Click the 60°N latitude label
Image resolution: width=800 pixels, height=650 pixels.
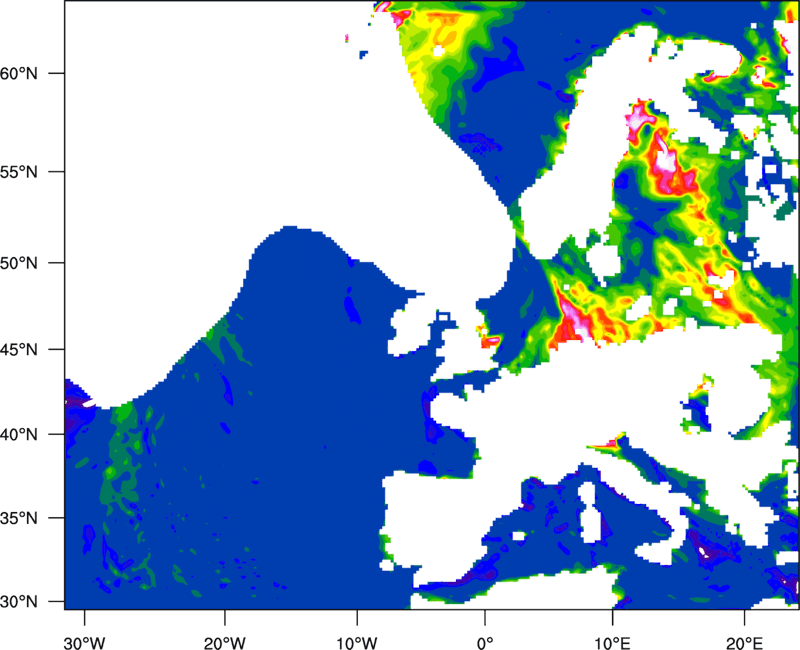coord(19,73)
